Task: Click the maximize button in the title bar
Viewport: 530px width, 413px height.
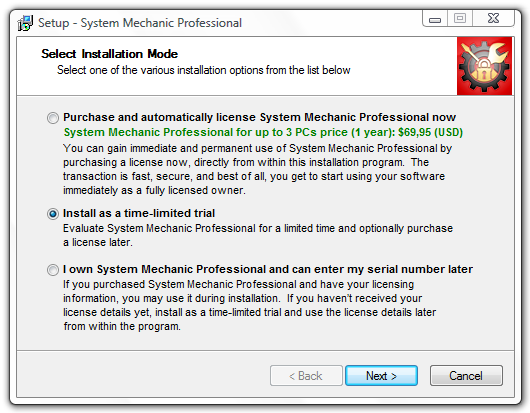Action: [x=460, y=18]
